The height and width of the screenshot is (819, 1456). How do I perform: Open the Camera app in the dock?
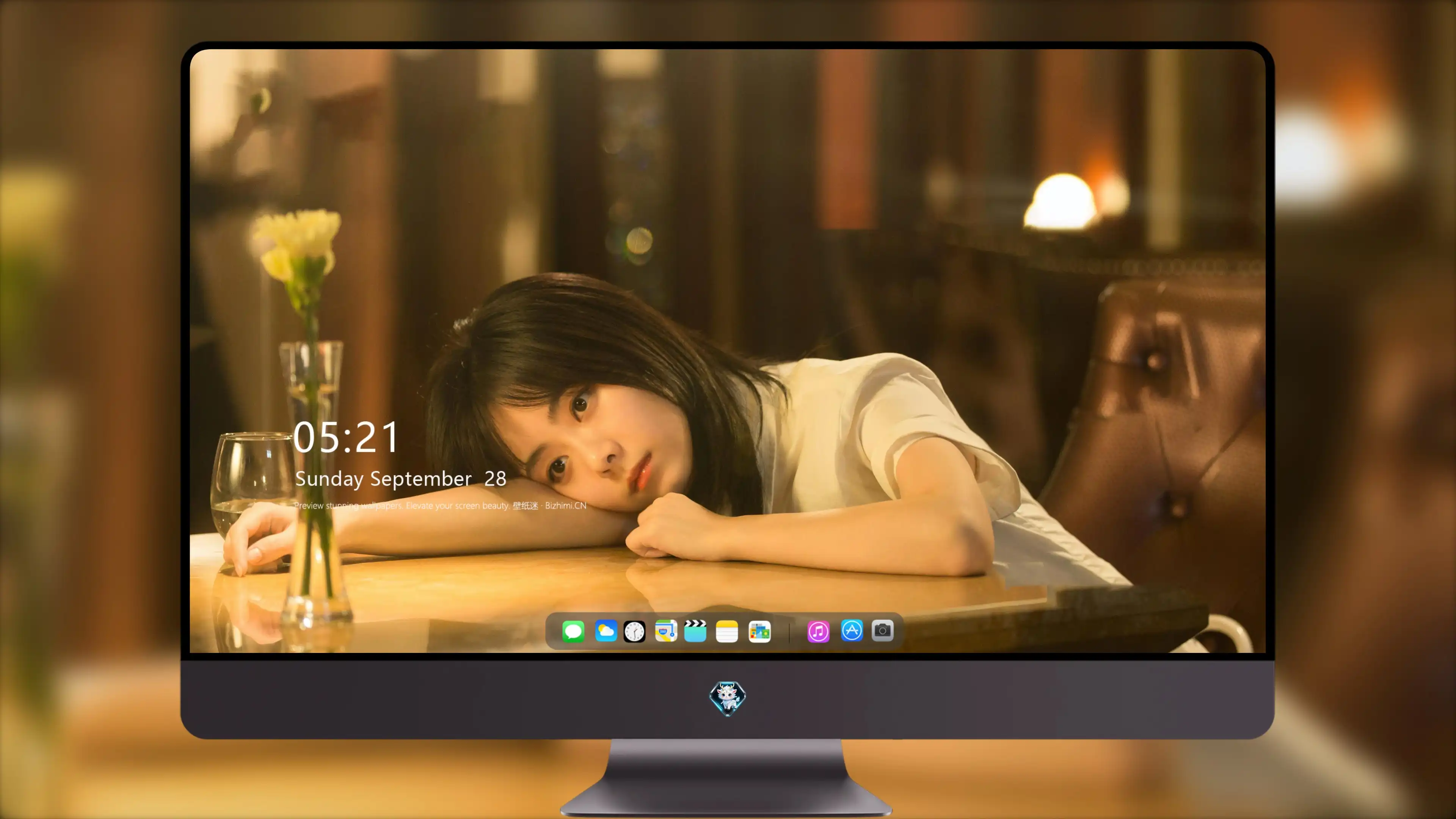882,631
